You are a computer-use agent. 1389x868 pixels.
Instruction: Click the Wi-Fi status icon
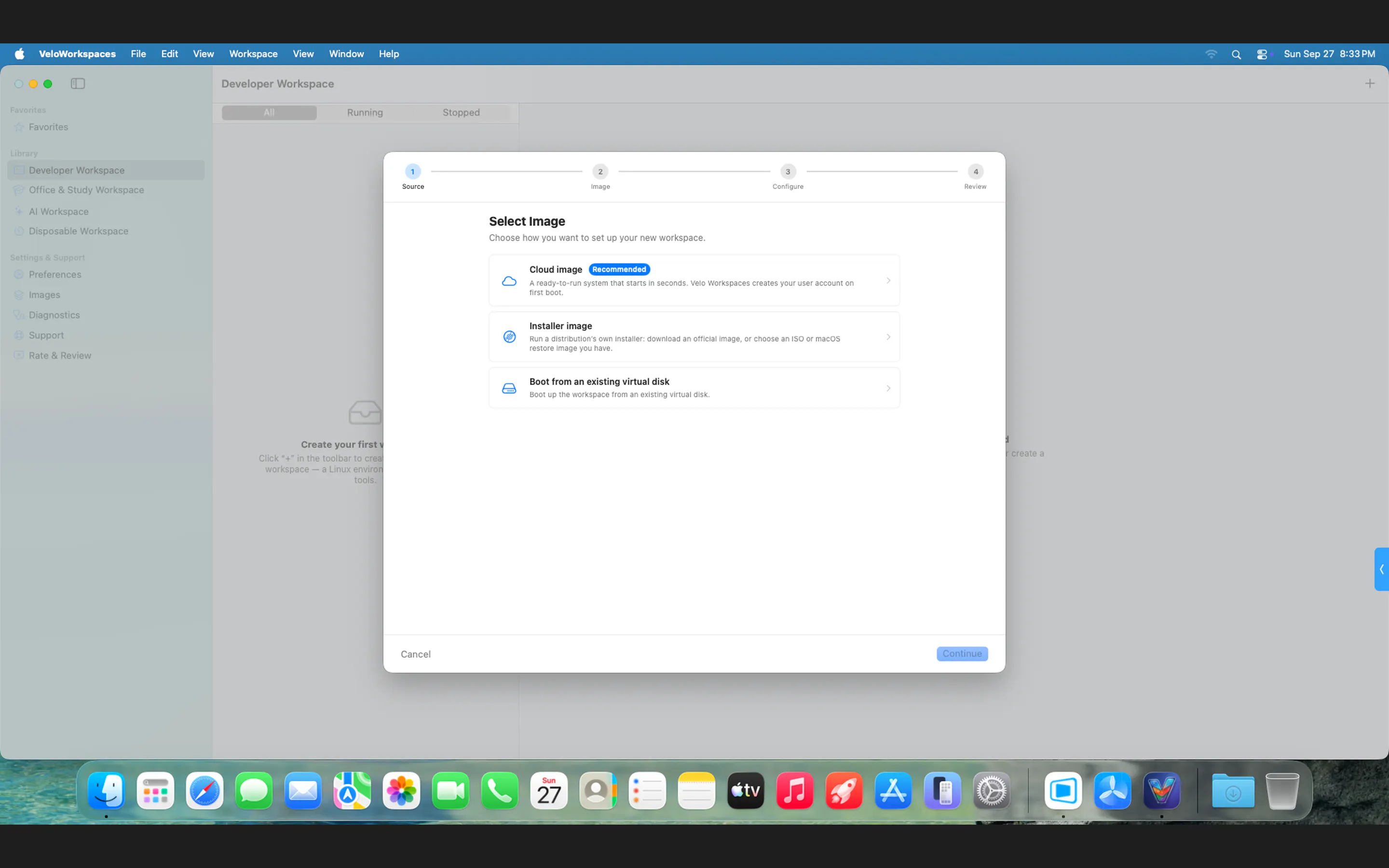(1211, 54)
